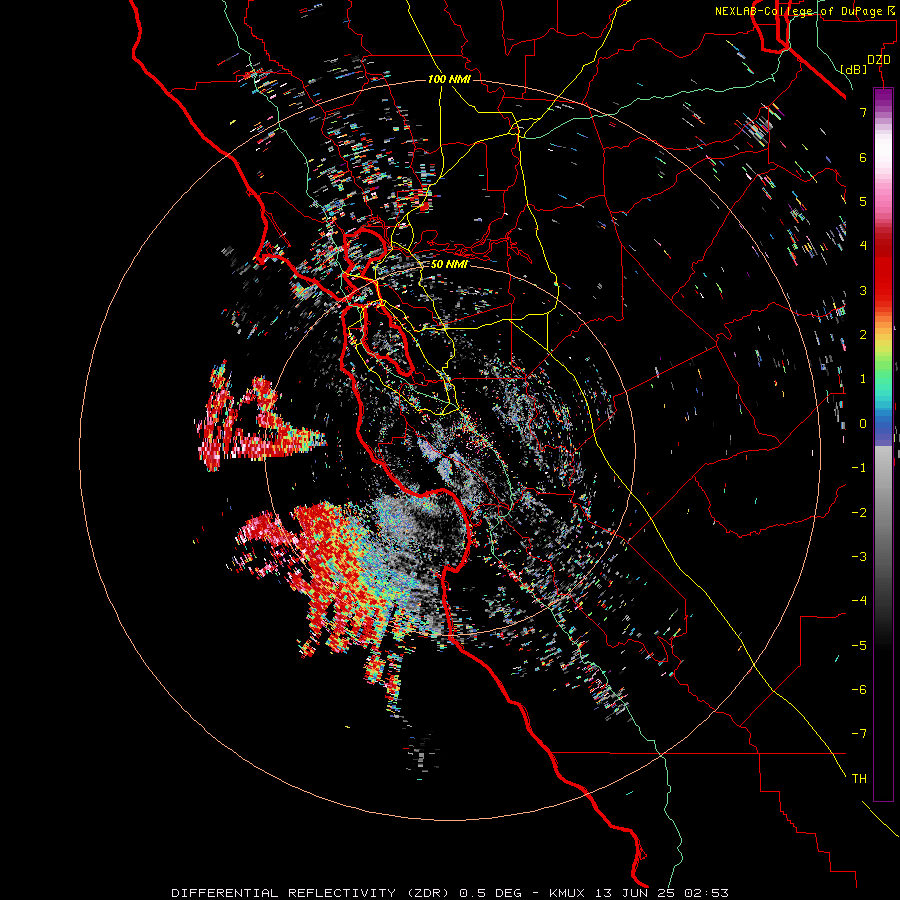900x900 pixels.
Task: Click the "4" value on the color scale
Action: coord(863,246)
